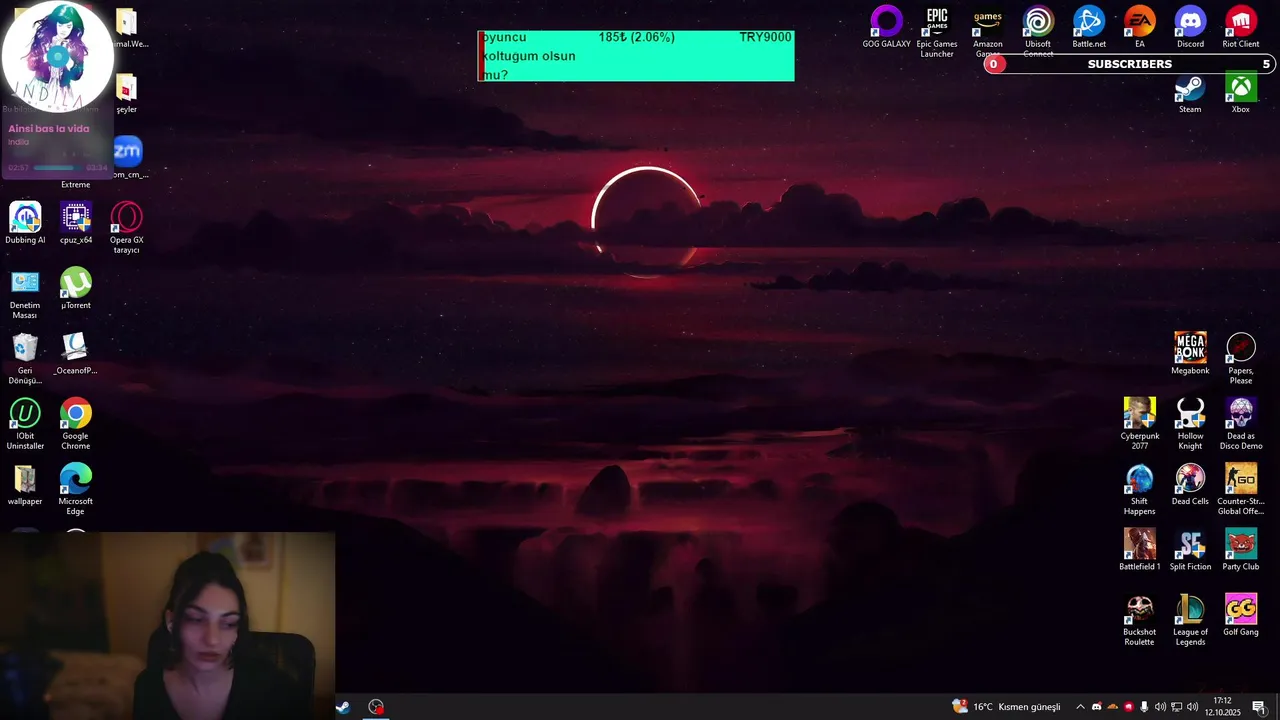Open the EA app shortcut
This screenshot has height=720, width=1280.
point(1139,28)
